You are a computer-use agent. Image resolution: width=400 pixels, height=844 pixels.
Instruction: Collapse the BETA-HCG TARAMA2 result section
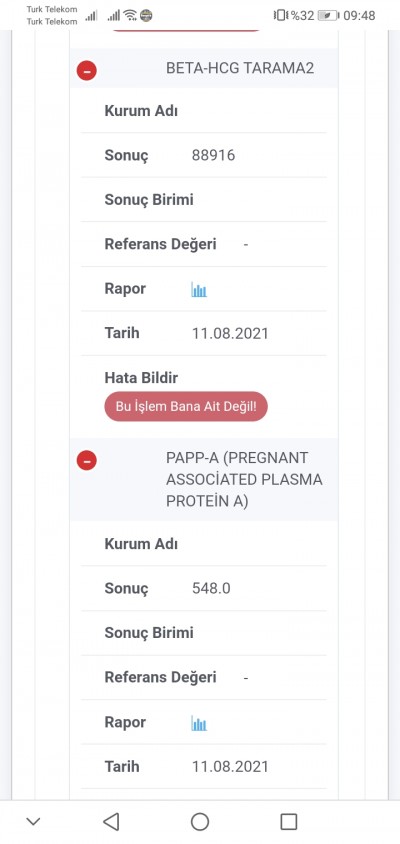click(87, 71)
